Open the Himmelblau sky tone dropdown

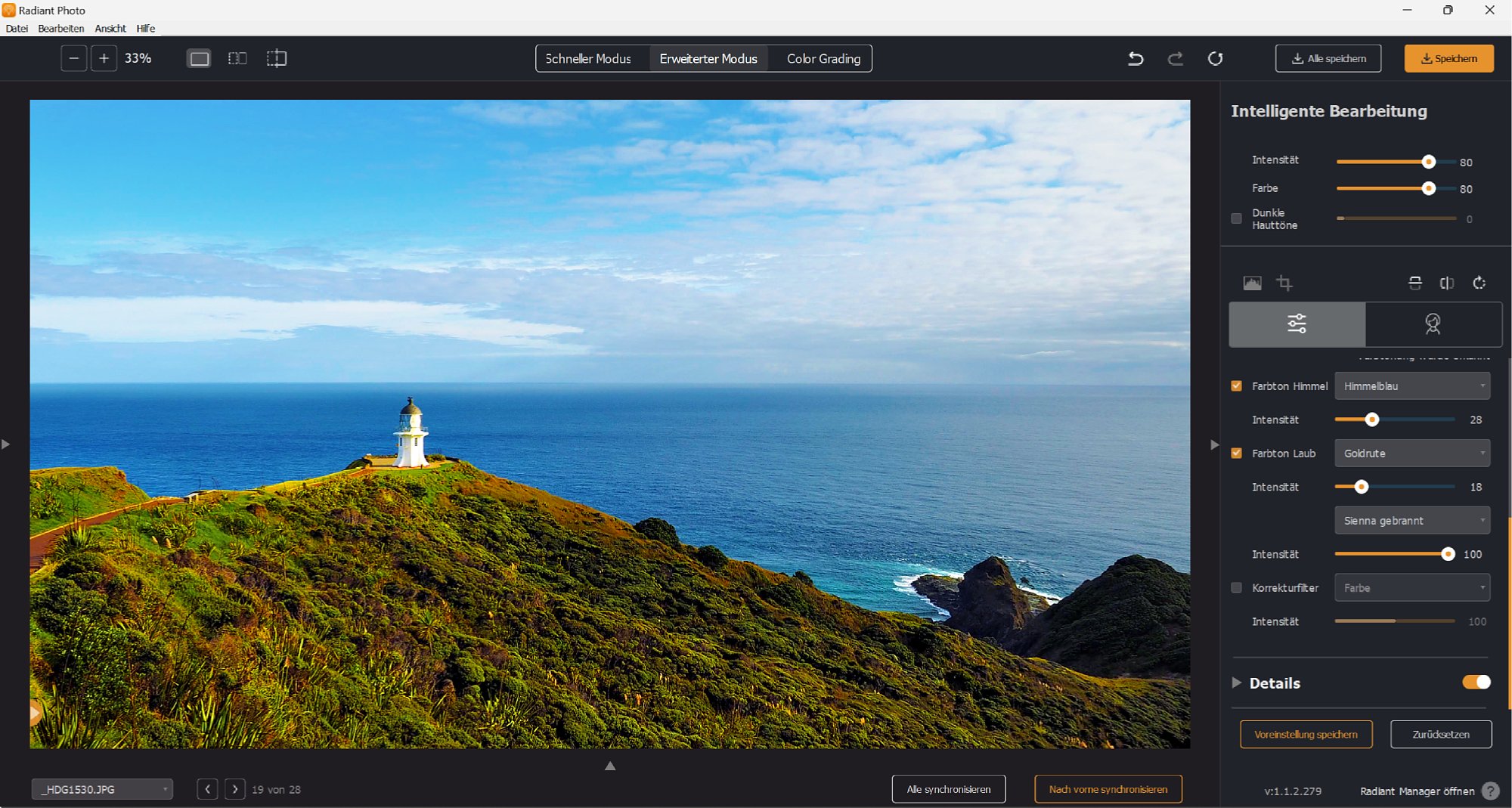tap(1412, 385)
